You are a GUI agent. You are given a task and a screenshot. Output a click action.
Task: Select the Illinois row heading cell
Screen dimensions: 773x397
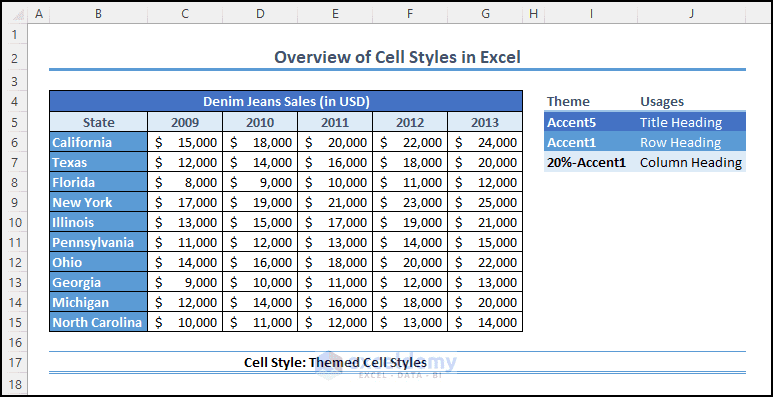99,222
